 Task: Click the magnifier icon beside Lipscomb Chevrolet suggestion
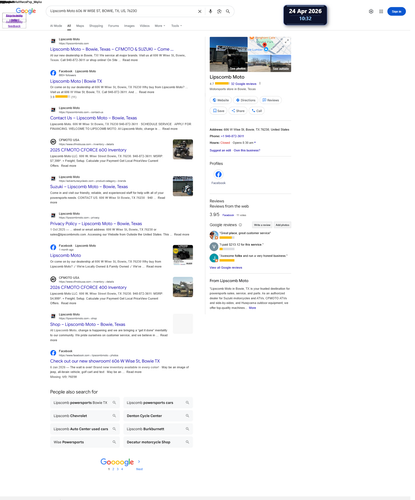(114, 416)
